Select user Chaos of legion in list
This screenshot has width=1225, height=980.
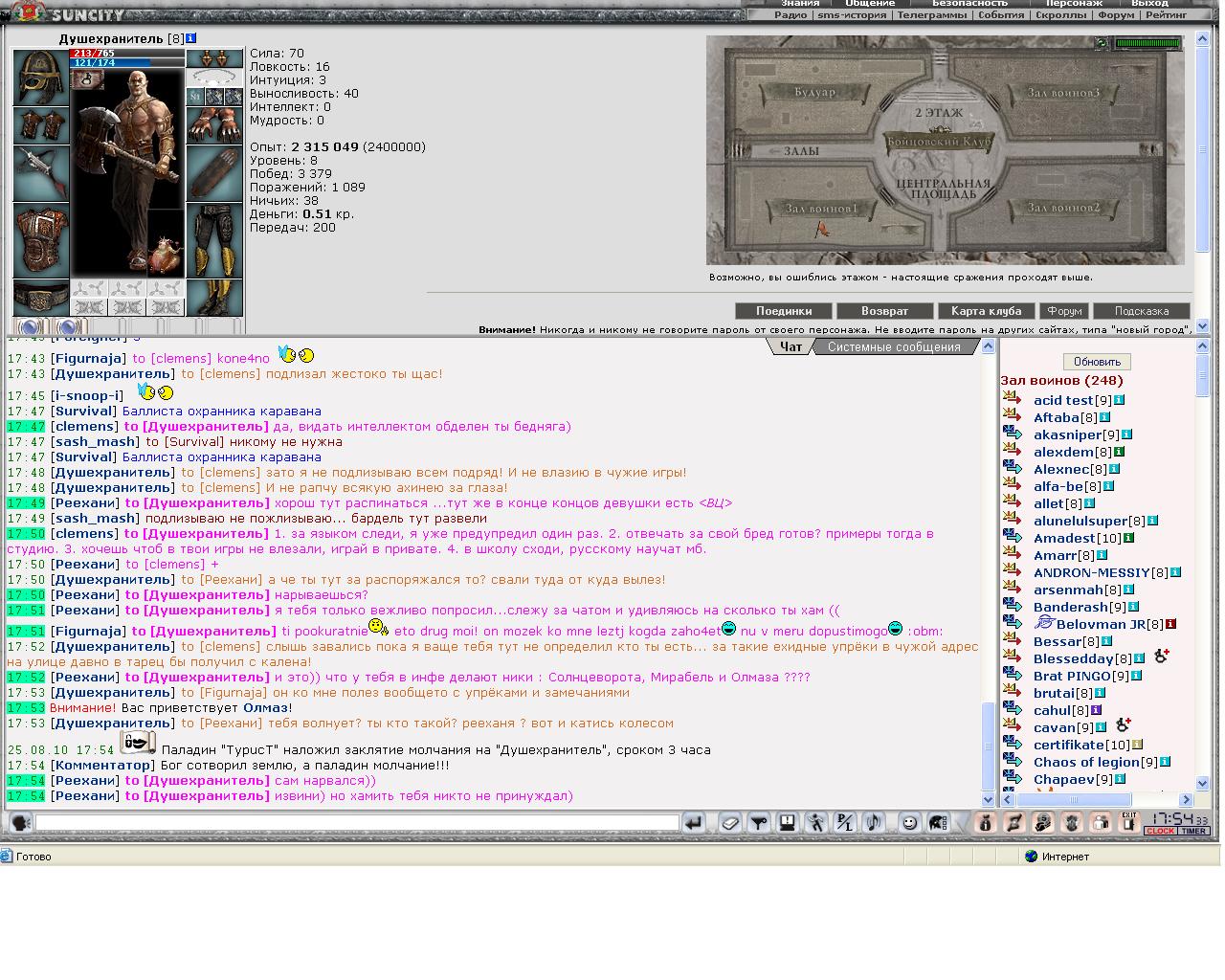[x=1086, y=762]
